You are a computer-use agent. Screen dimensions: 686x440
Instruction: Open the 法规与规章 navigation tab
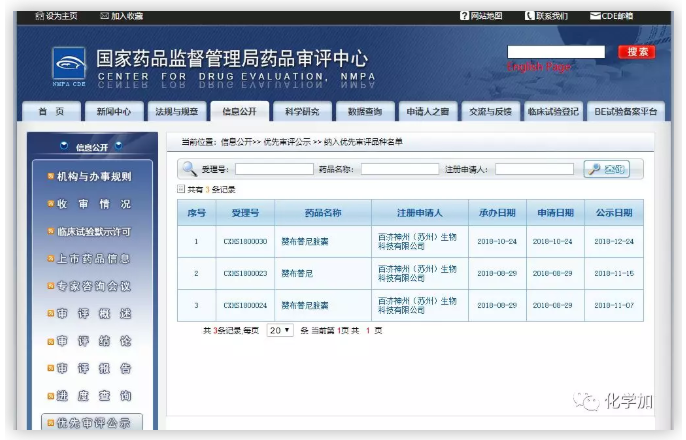(176, 112)
